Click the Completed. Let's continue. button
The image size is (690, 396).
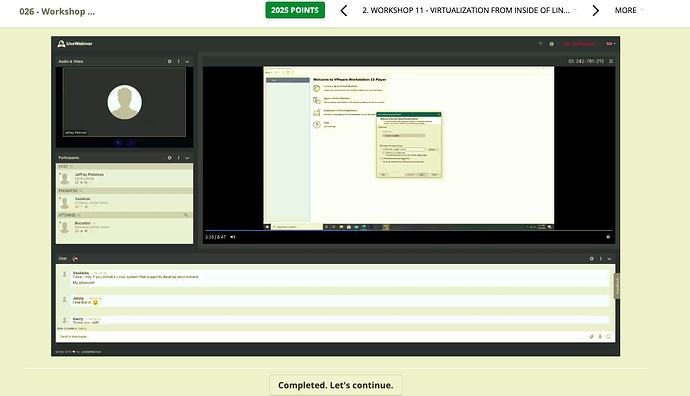click(336, 385)
